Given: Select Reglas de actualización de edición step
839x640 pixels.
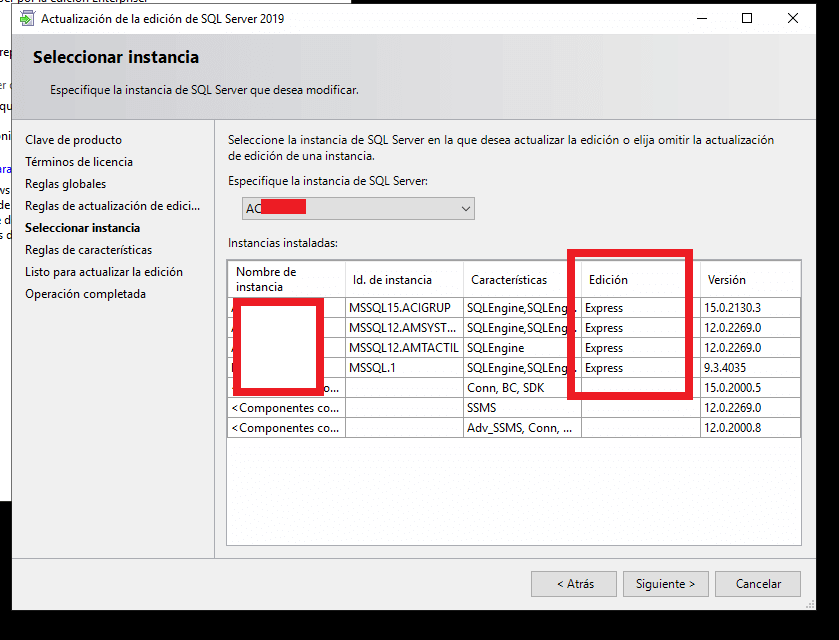Looking at the screenshot, I should click(x=112, y=205).
